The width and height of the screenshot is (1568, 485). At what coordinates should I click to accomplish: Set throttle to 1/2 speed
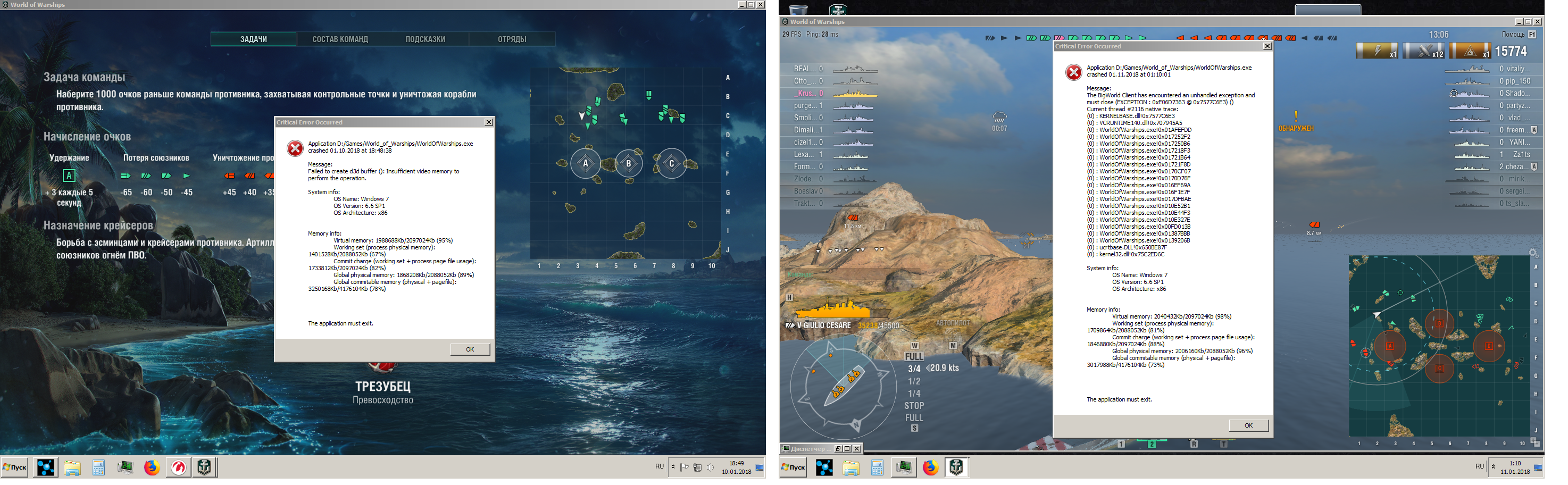tap(914, 381)
